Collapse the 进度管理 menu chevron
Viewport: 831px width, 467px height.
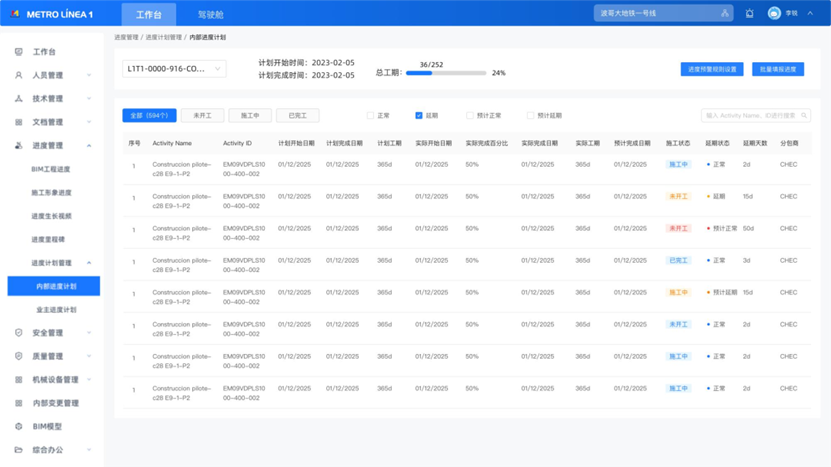click(x=89, y=145)
